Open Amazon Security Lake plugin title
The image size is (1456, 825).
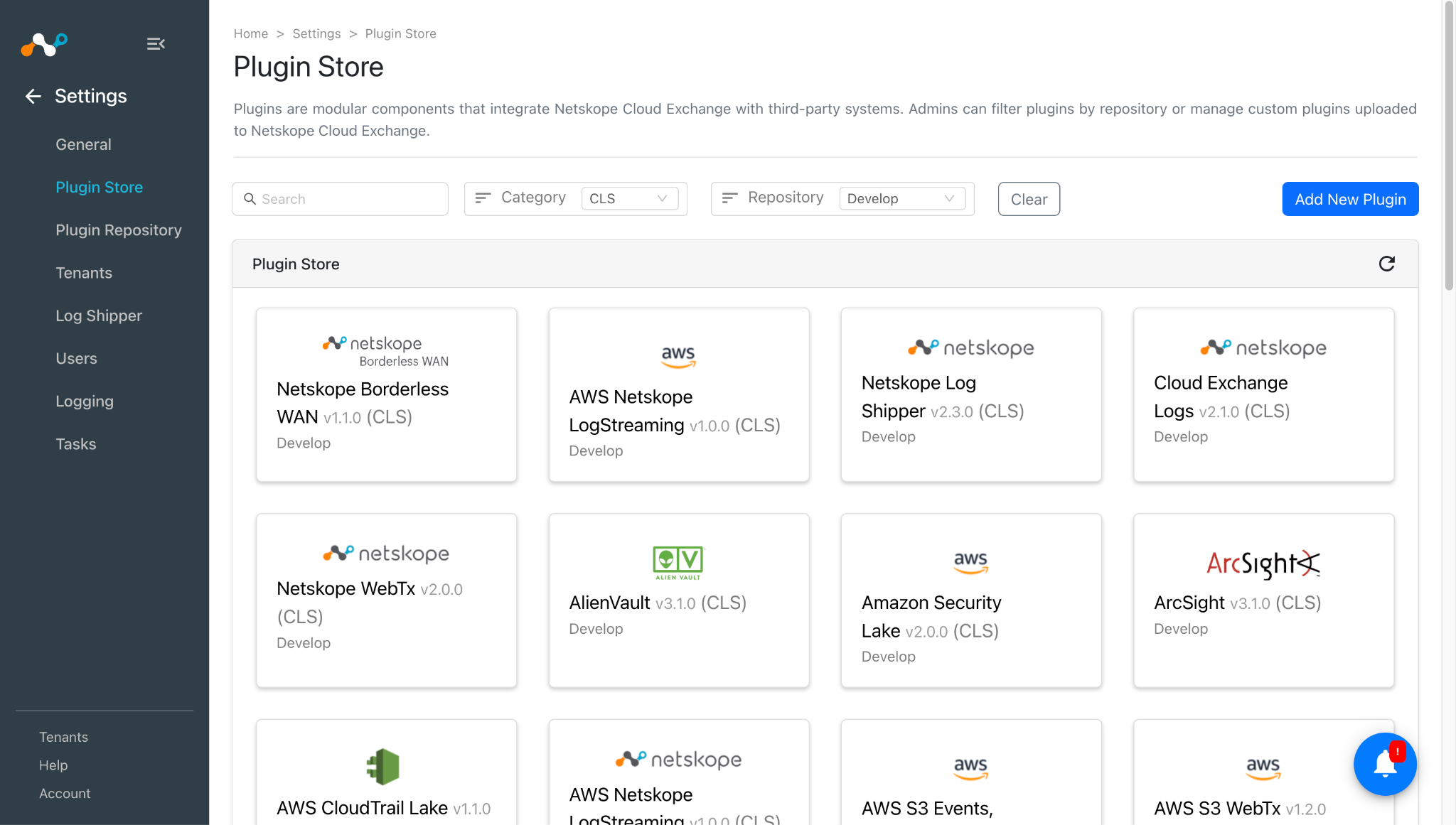931,617
